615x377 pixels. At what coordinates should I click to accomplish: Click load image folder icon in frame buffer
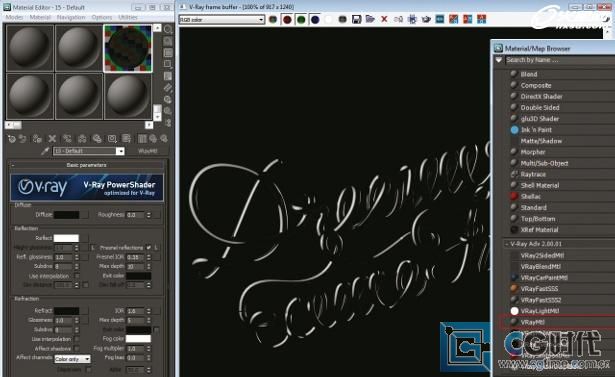[x=370, y=19]
